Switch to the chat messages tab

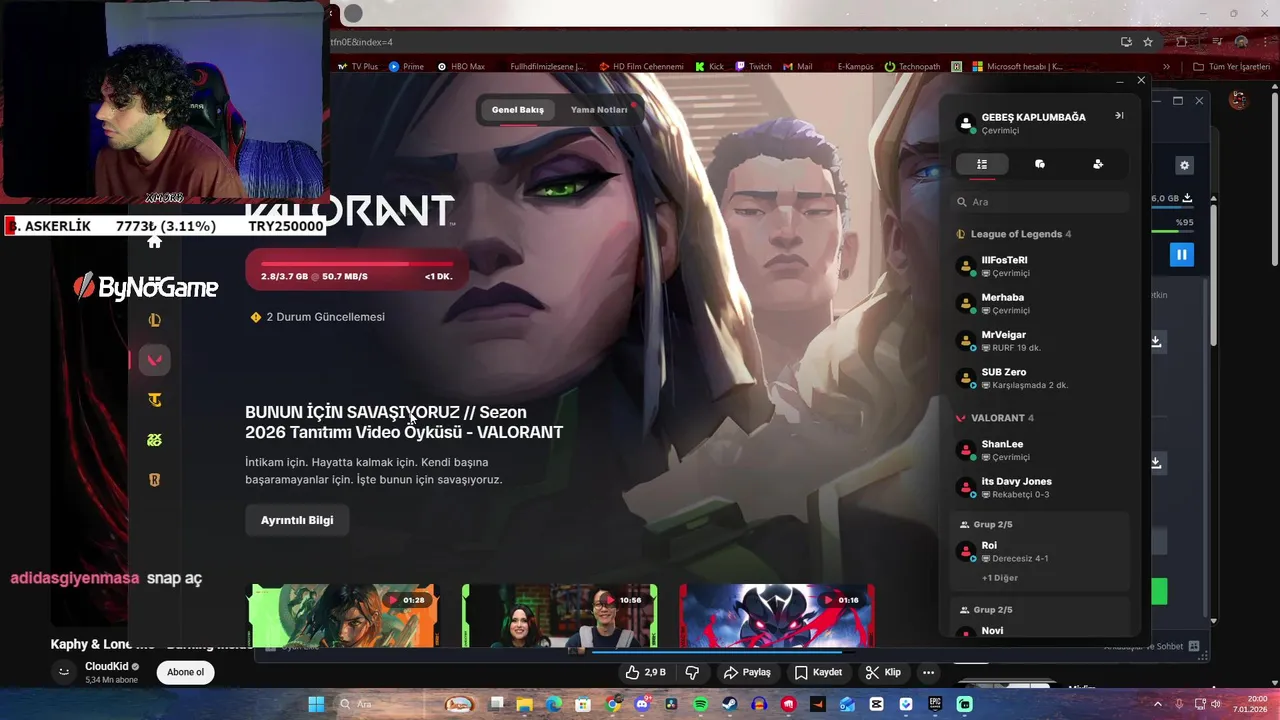click(x=1040, y=164)
